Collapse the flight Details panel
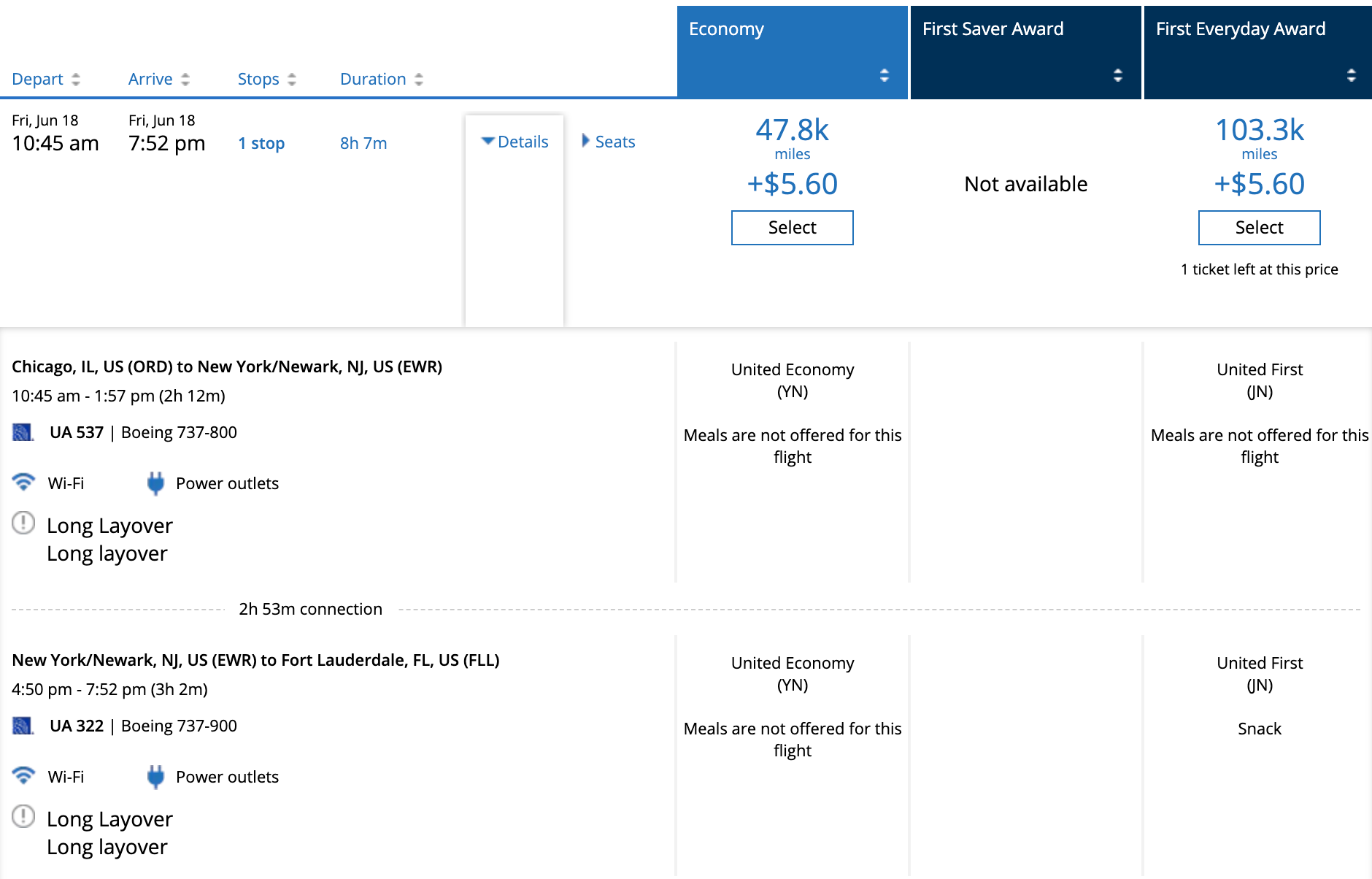Image resolution: width=1372 pixels, height=879 pixels. pyautogui.click(x=515, y=142)
